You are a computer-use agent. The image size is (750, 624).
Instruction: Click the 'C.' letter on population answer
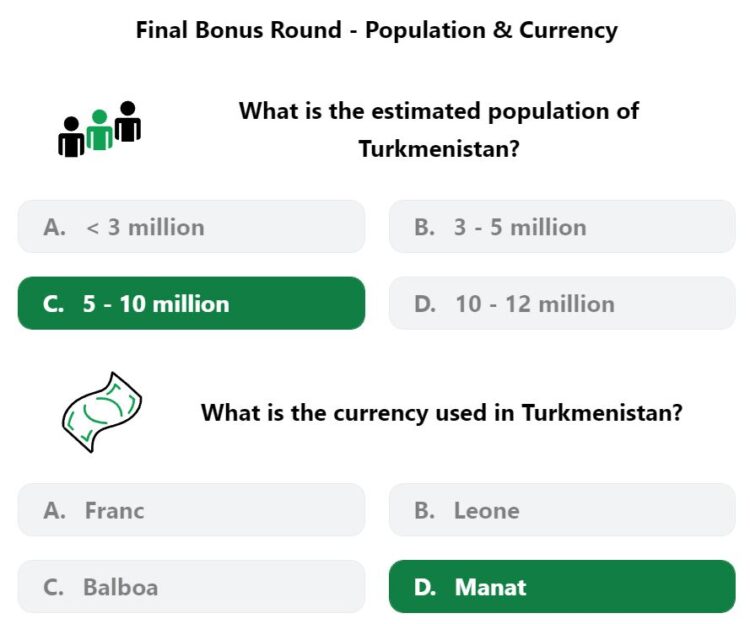point(53,304)
